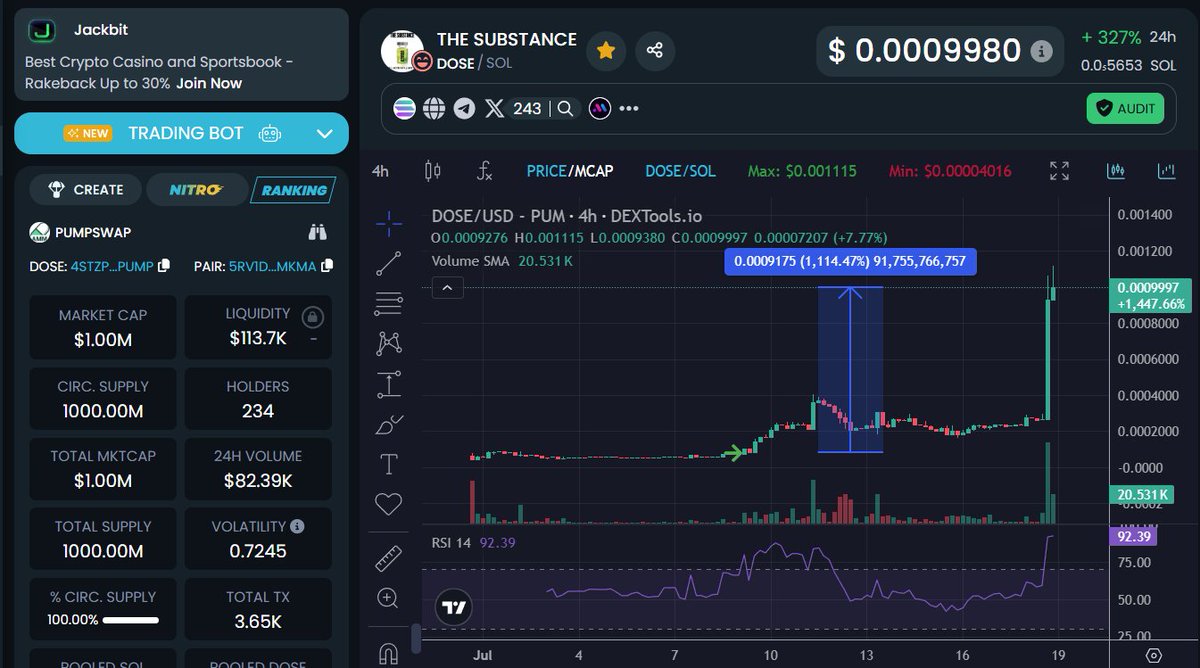Visit the project website via the globe icon
The image size is (1200, 668).
click(434, 109)
